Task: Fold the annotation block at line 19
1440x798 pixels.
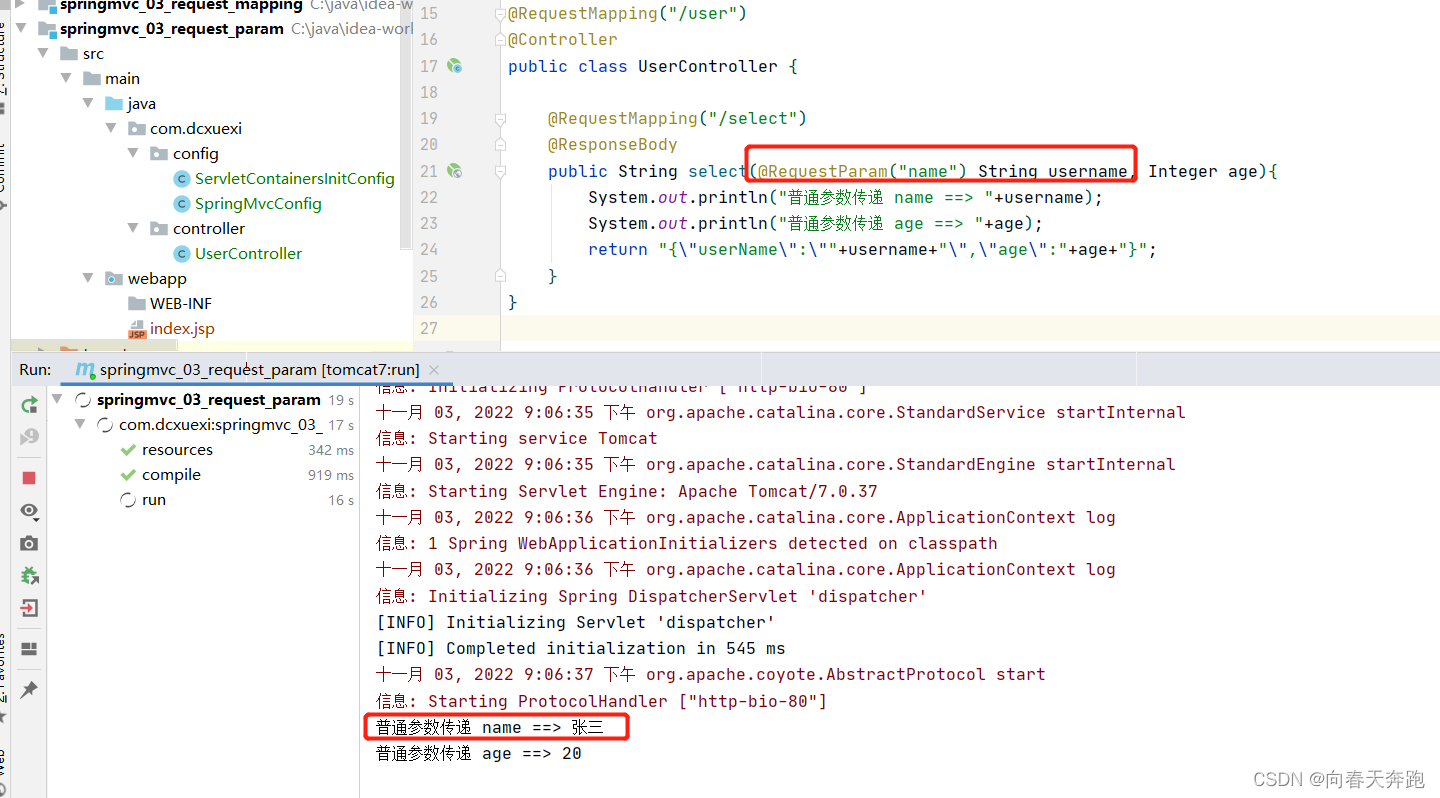Action: 500,118
